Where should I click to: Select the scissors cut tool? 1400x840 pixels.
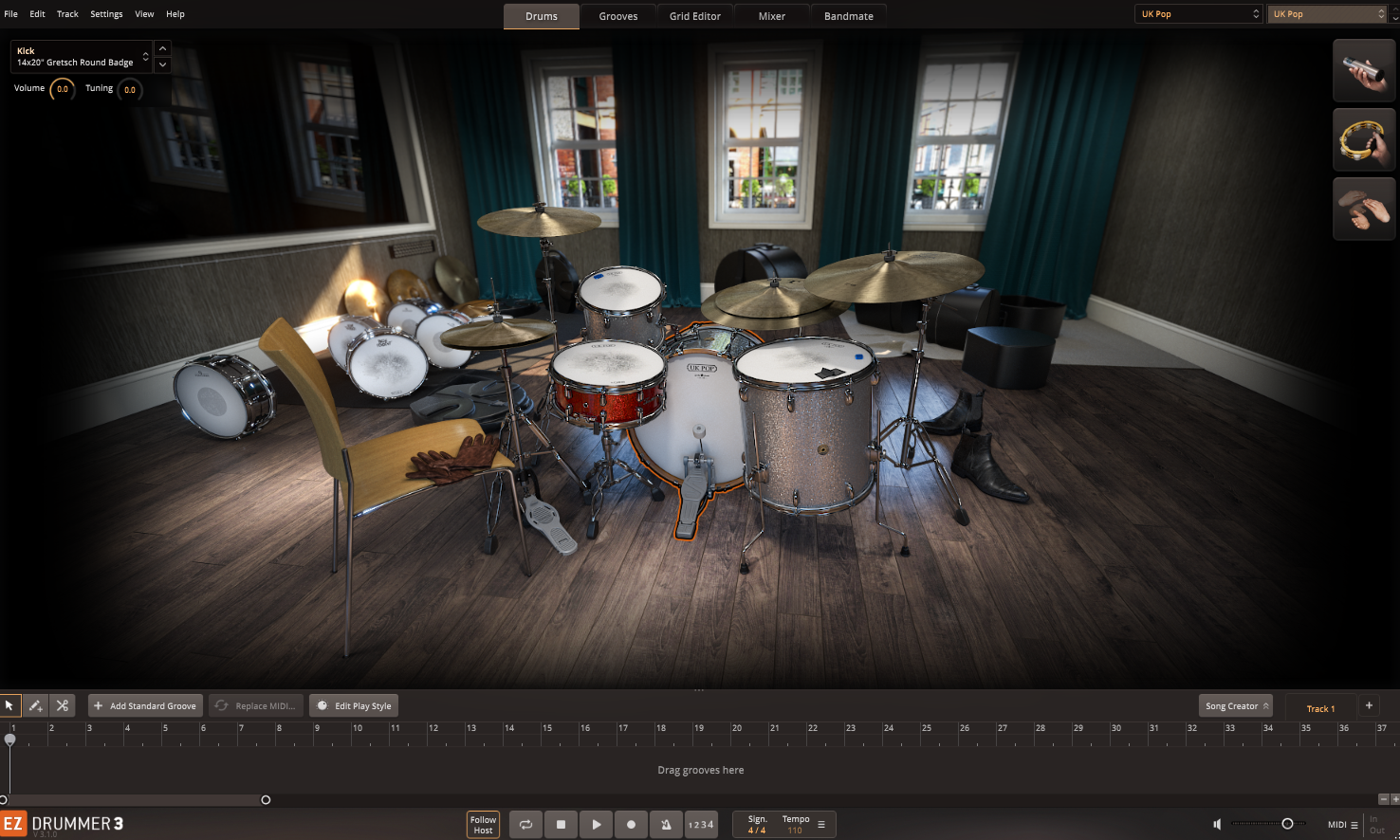(x=62, y=705)
